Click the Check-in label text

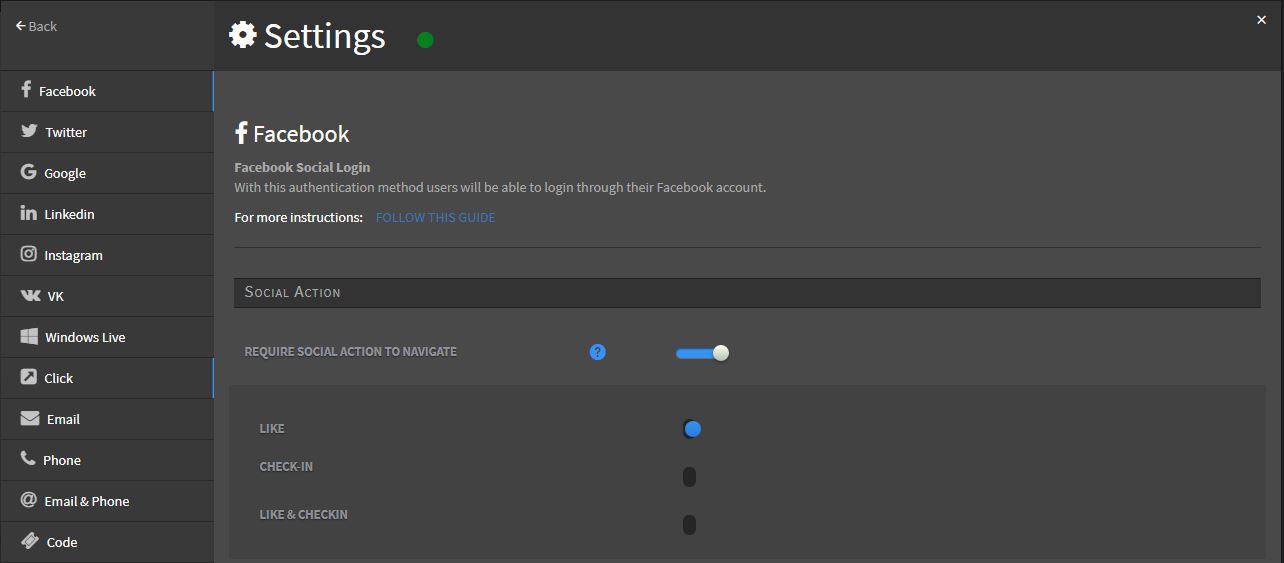[x=286, y=466]
